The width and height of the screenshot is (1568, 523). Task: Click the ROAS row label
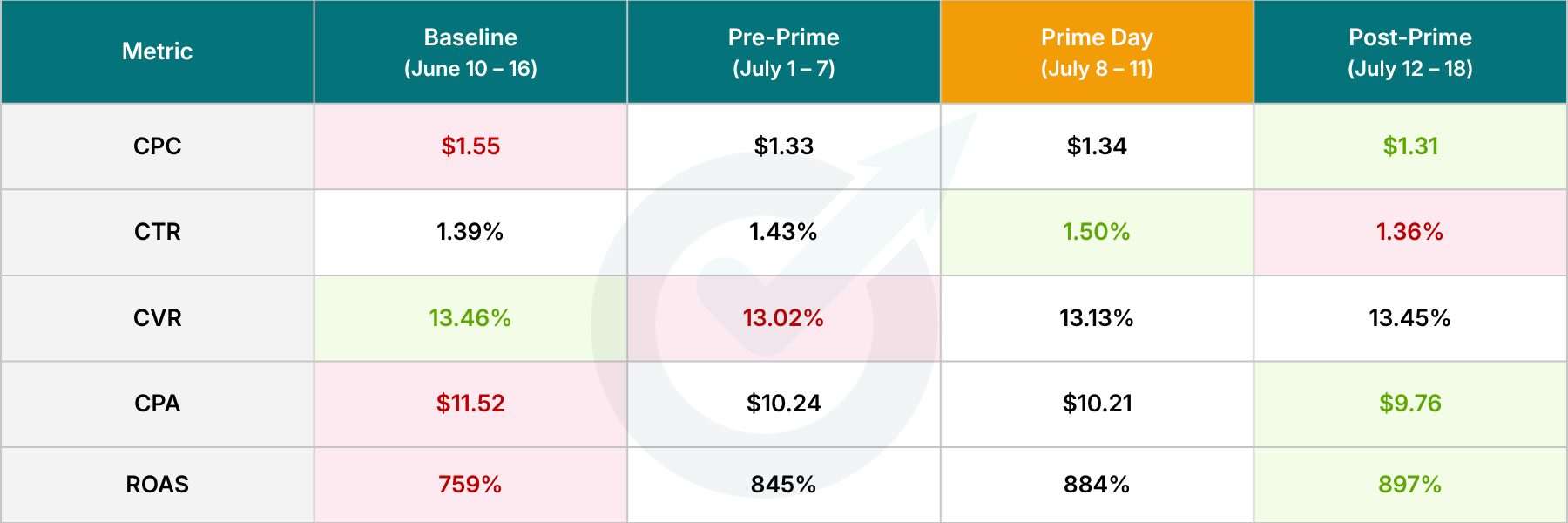(157, 485)
